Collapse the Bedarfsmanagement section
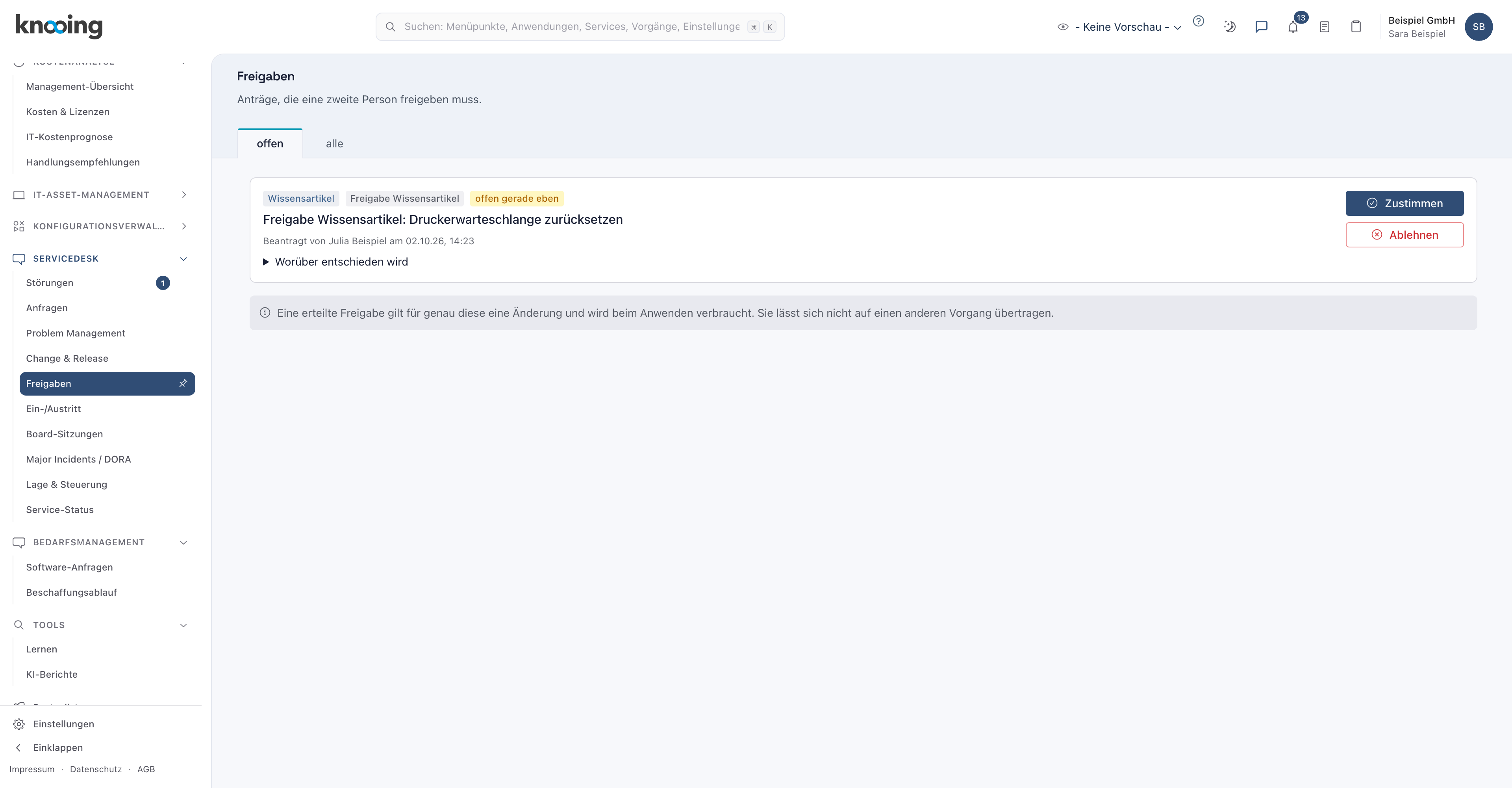The height and width of the screenshot is (788, 1512). coord(101,543)
